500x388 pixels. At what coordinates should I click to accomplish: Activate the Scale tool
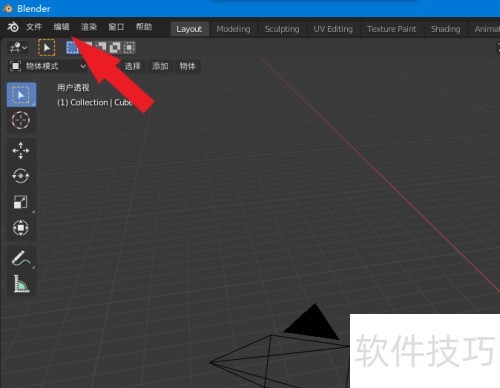[21, 202]
